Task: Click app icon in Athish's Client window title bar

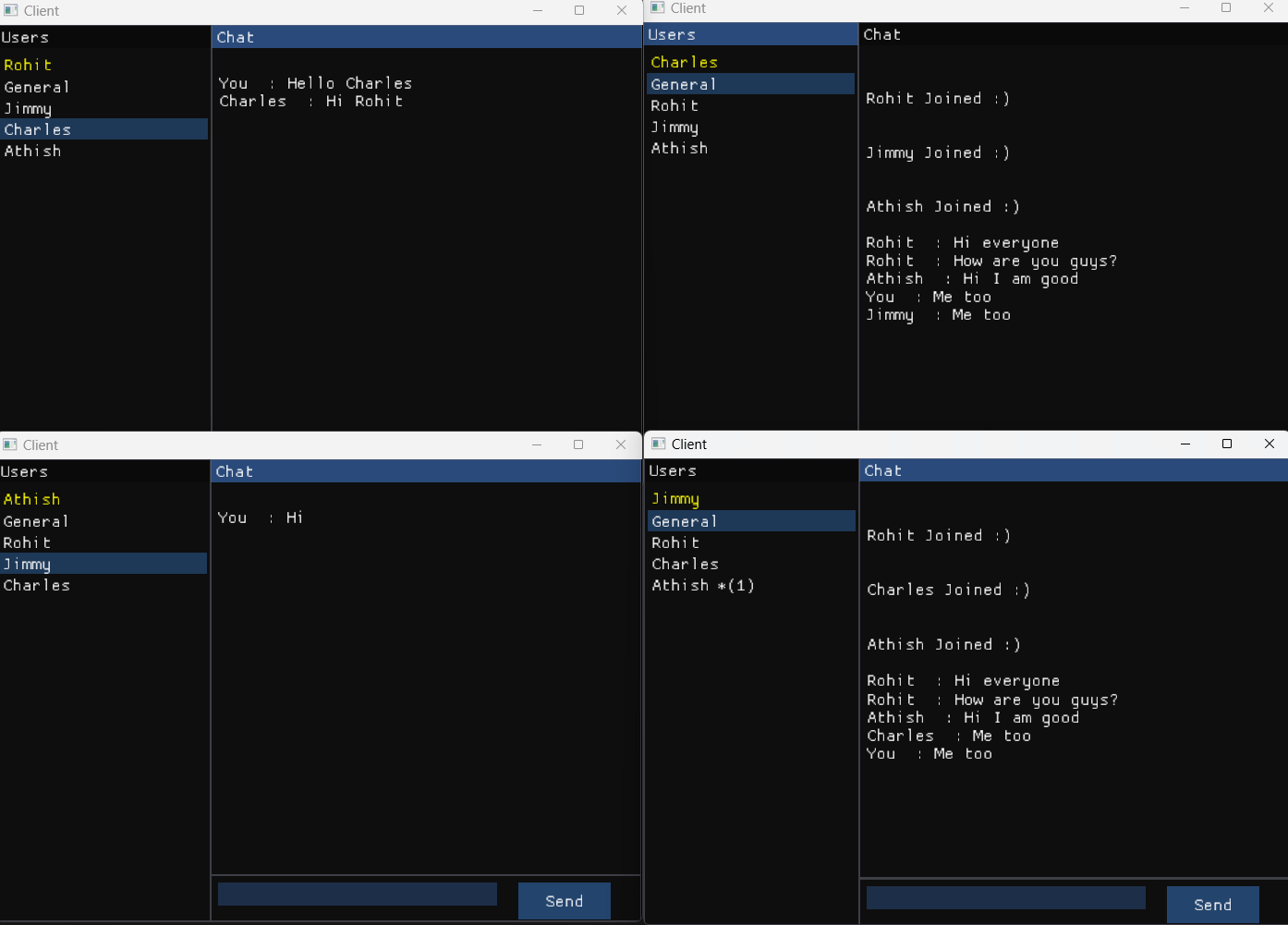Action: point(10,444)
